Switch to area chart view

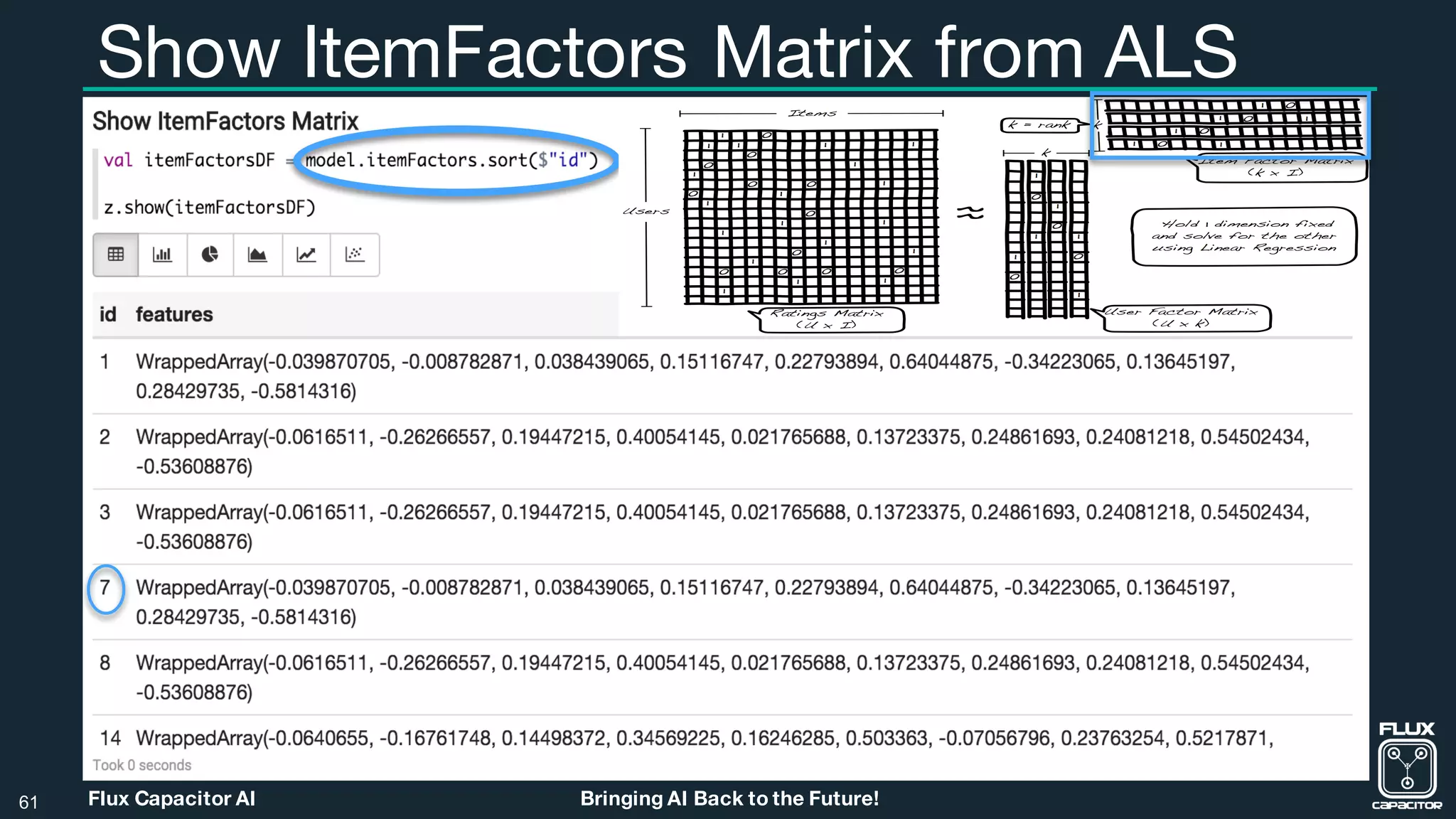pos(257,255)
